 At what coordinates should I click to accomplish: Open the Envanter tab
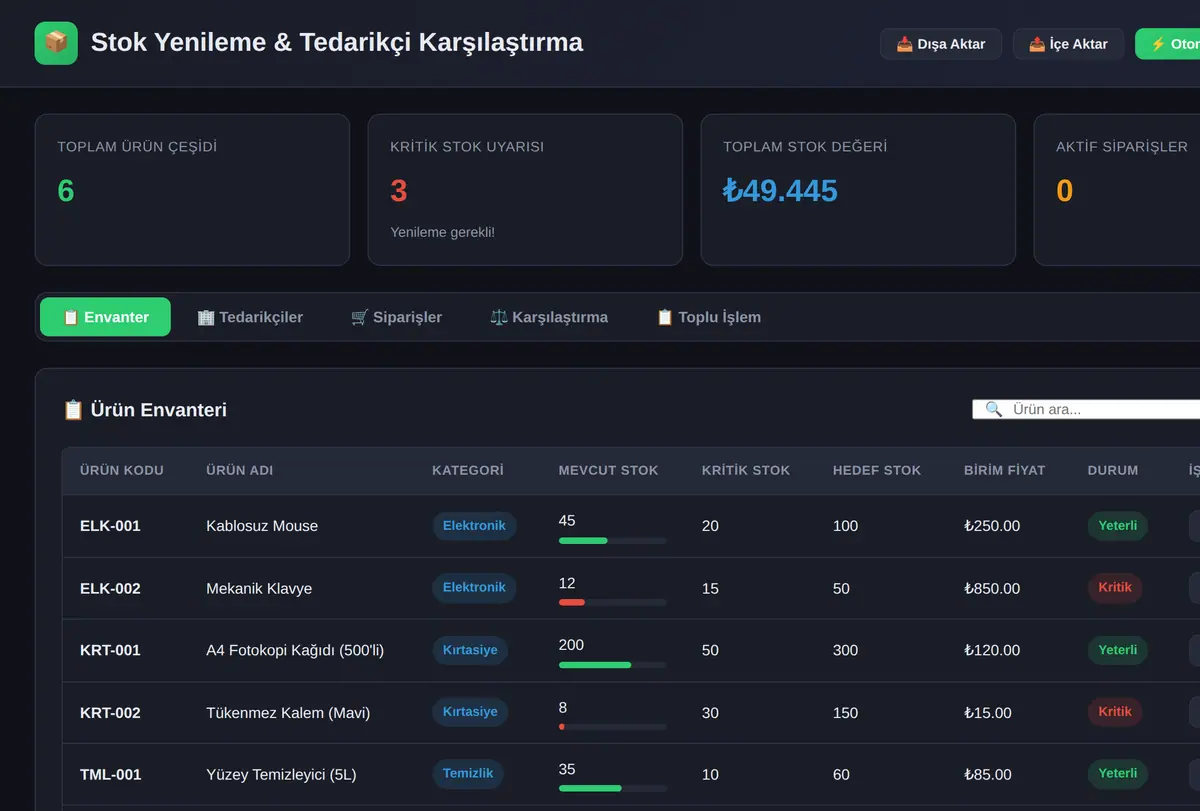coord(105,317)
